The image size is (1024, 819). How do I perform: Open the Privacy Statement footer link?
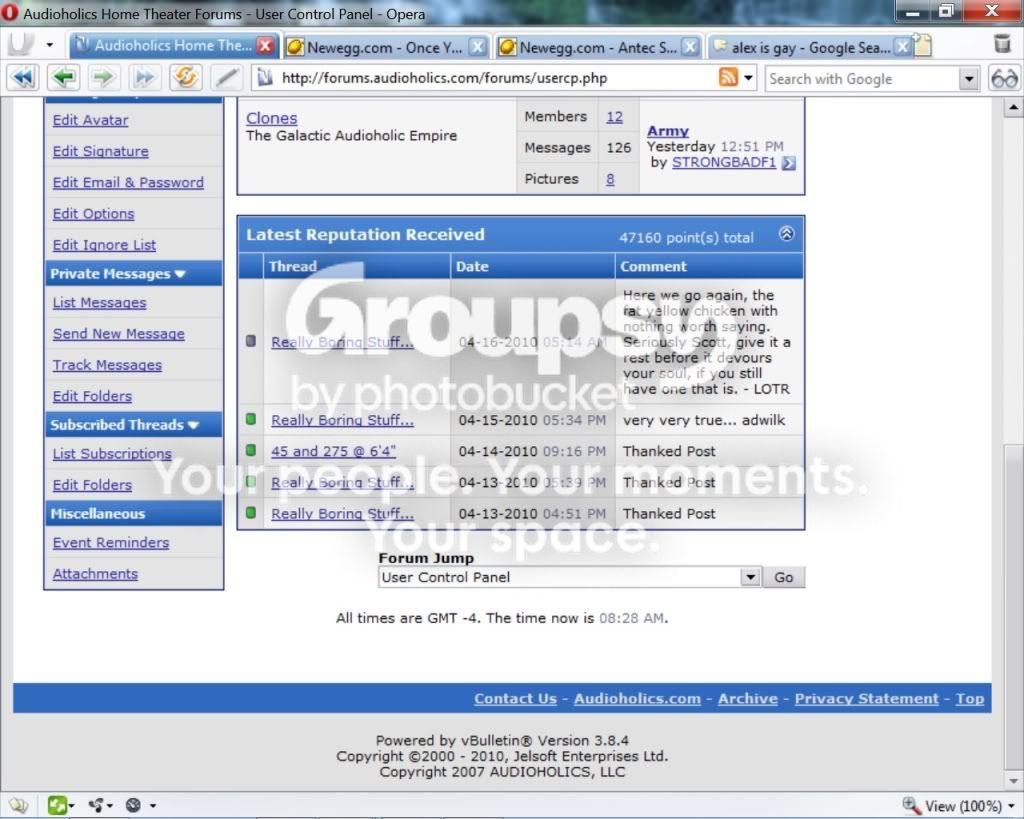tap(866, 698)
